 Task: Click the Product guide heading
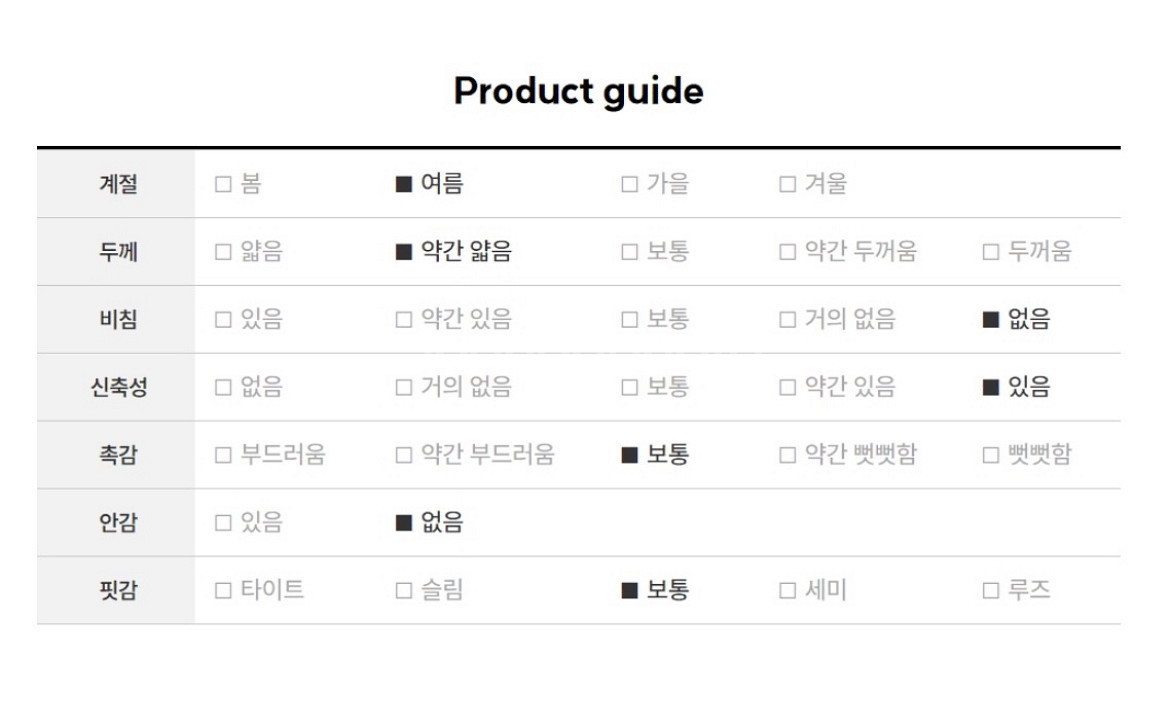tap(578, 91)
